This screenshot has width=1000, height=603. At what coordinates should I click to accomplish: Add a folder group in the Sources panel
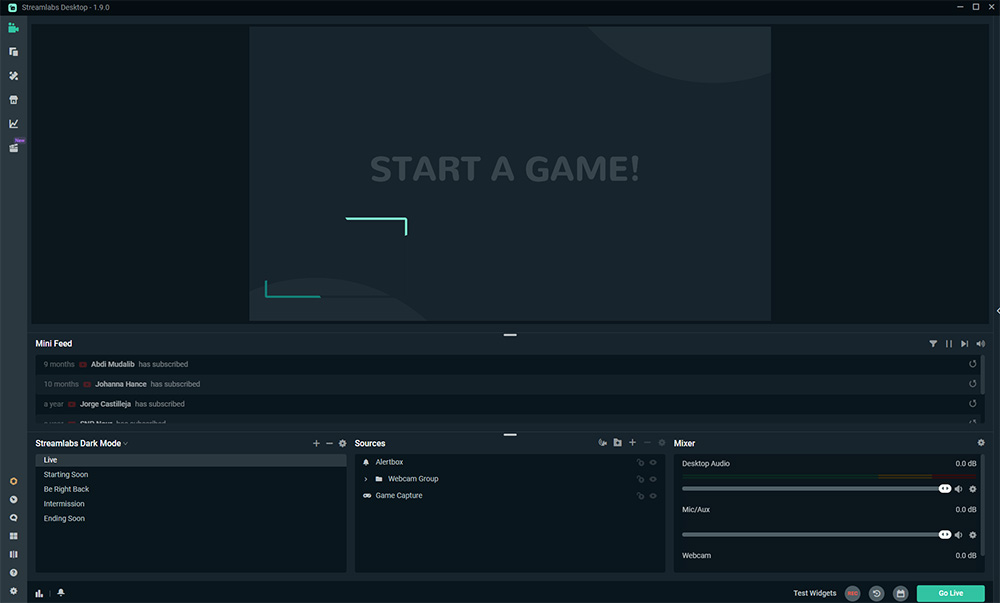[617, 442]
